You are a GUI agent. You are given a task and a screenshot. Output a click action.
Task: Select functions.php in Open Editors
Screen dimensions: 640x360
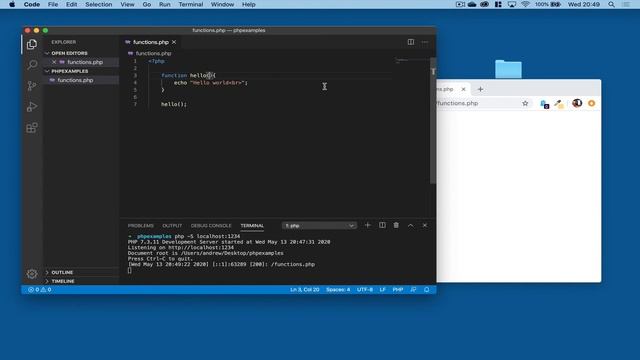click(x=85, y=62)
